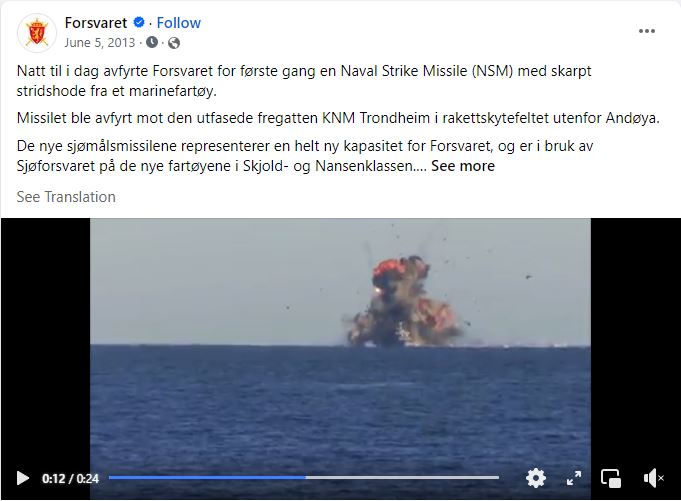Open the June 5, 2013 post date

point(100,43)
